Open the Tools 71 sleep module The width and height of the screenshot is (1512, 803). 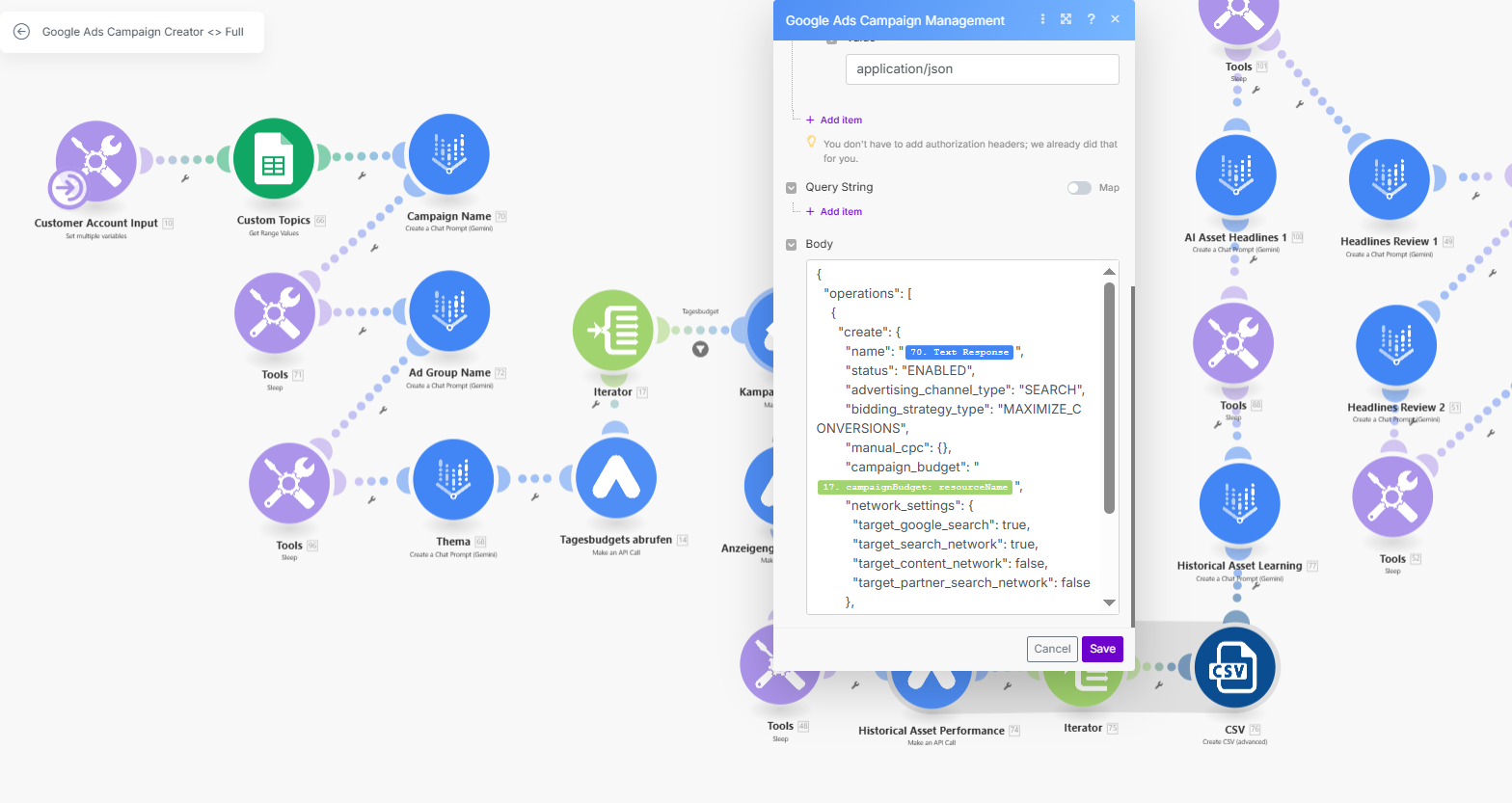(275, 314)
